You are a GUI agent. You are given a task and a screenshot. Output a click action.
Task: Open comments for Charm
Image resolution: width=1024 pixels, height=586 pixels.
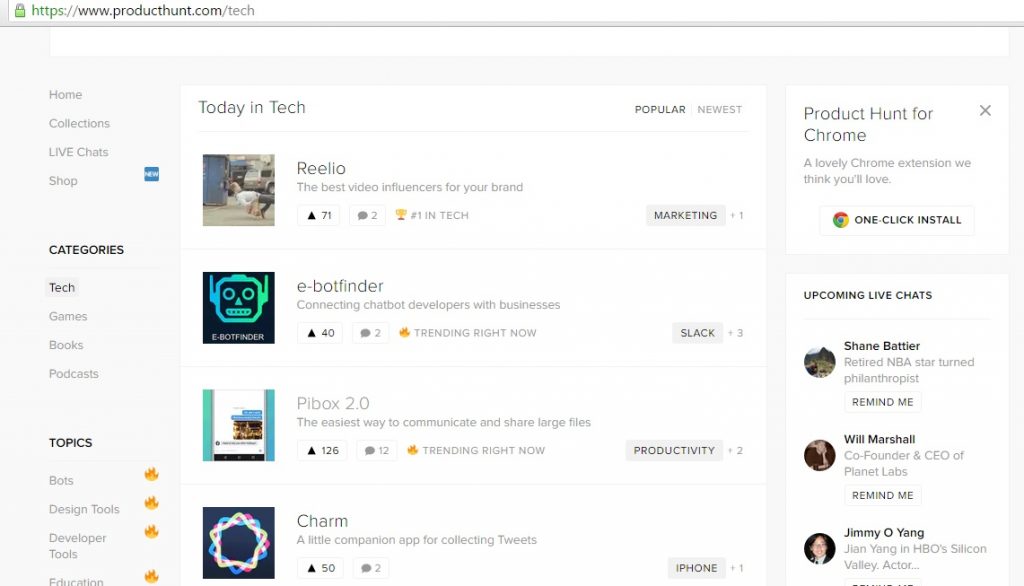[369, 568]
